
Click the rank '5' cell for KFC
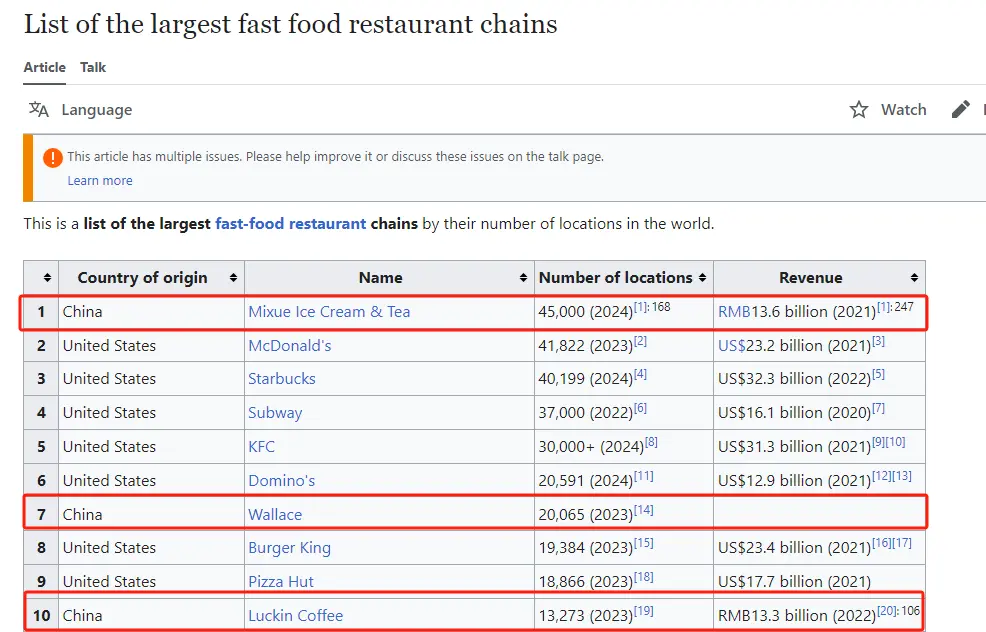coord(41,446)
